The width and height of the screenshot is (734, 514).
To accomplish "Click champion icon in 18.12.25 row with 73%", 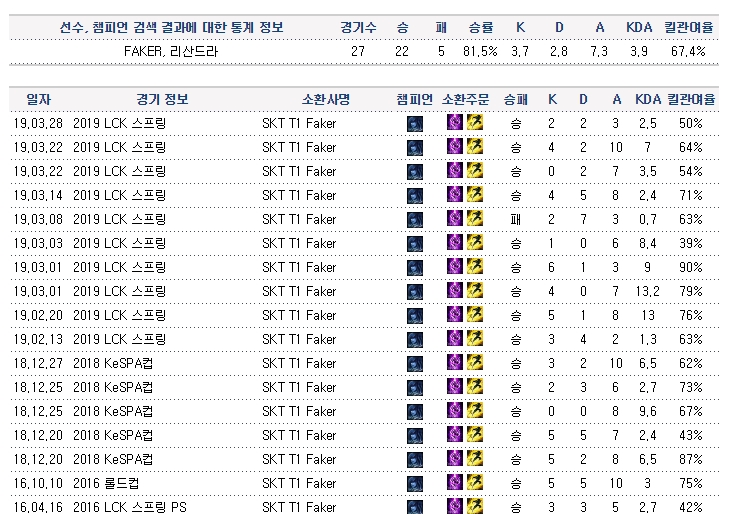I will pos(415,388).
